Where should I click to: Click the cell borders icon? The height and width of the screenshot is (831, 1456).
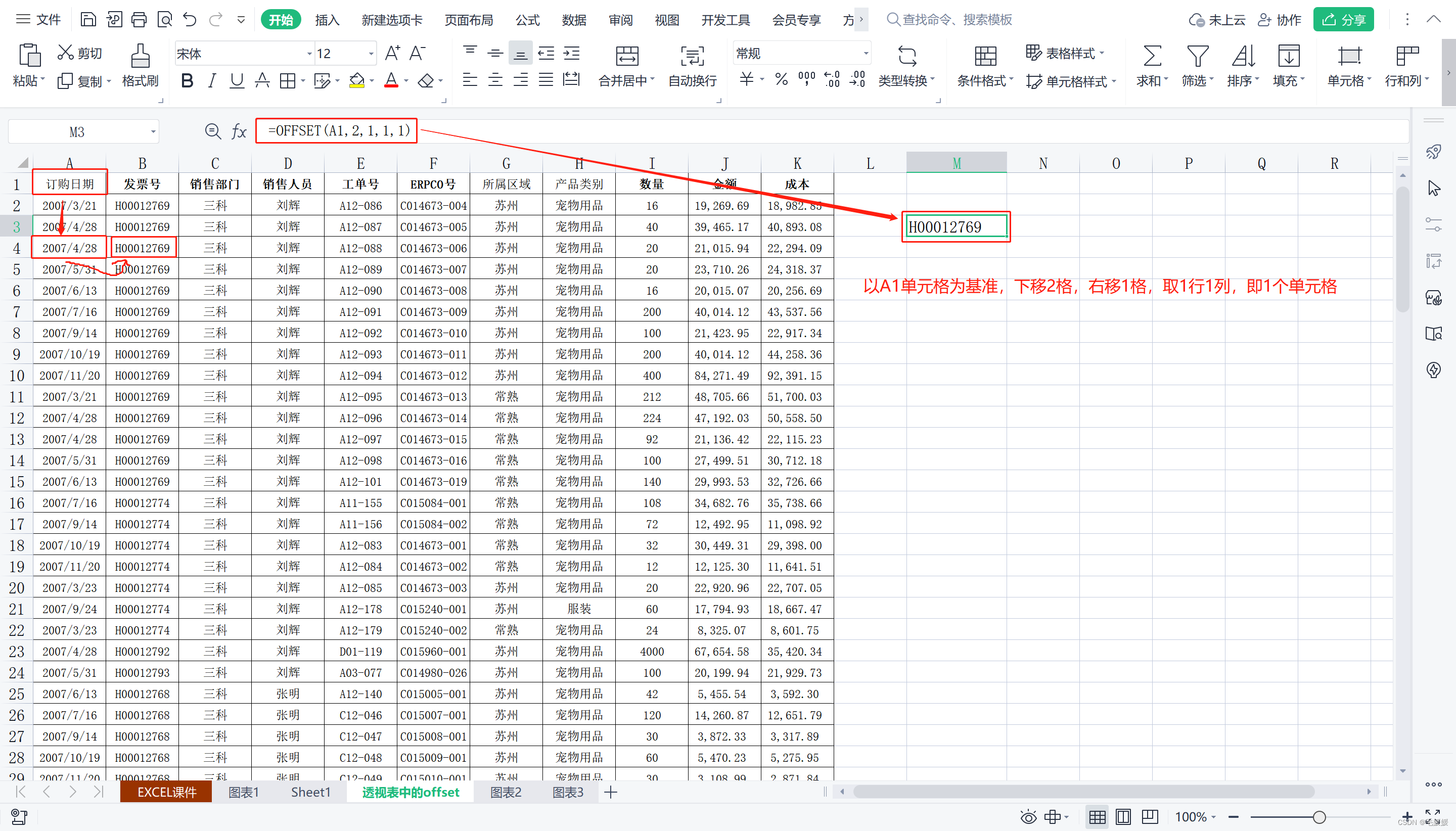(288, 80)
